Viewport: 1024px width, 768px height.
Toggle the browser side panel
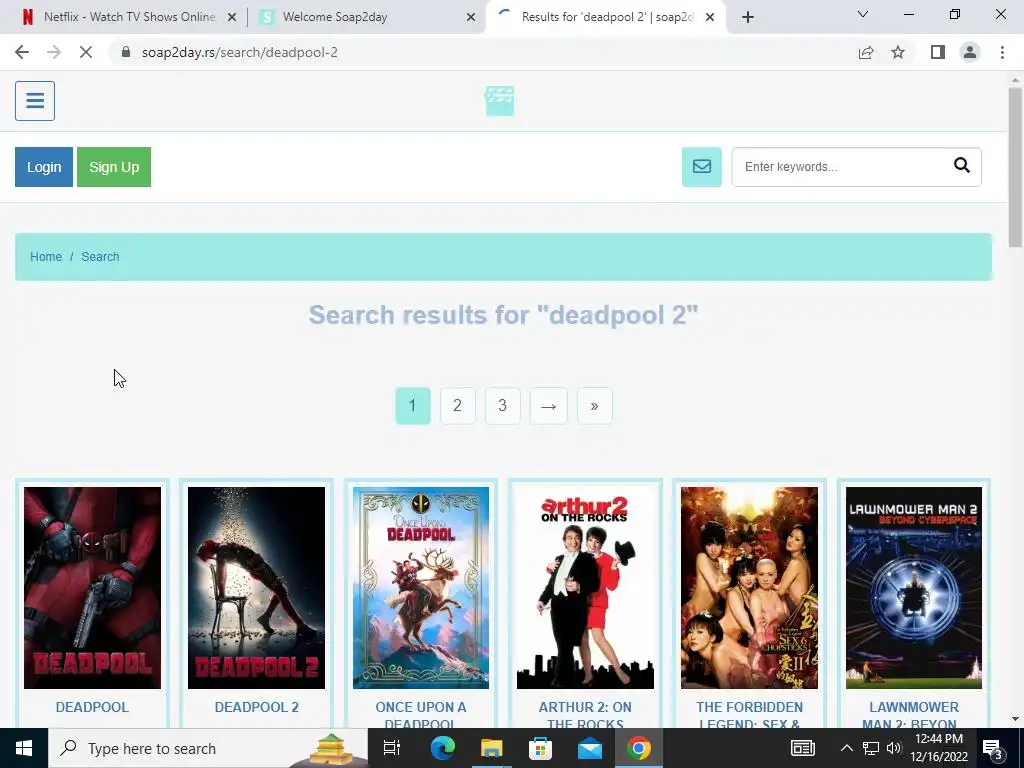938,52
